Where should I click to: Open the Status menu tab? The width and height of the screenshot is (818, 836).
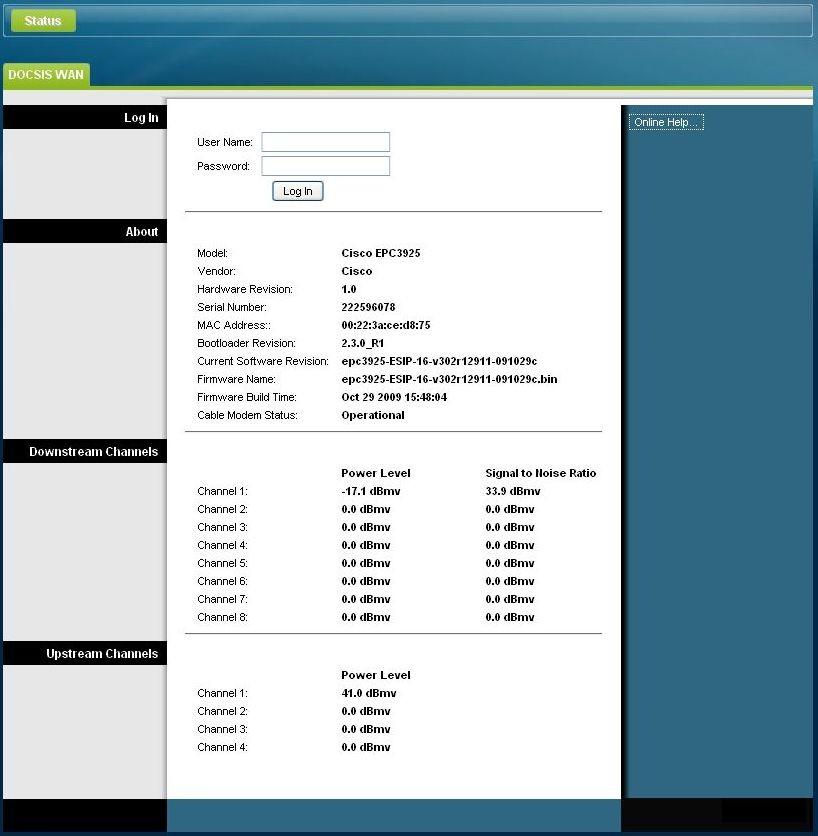pyautogui.click(x=43, y=21)
